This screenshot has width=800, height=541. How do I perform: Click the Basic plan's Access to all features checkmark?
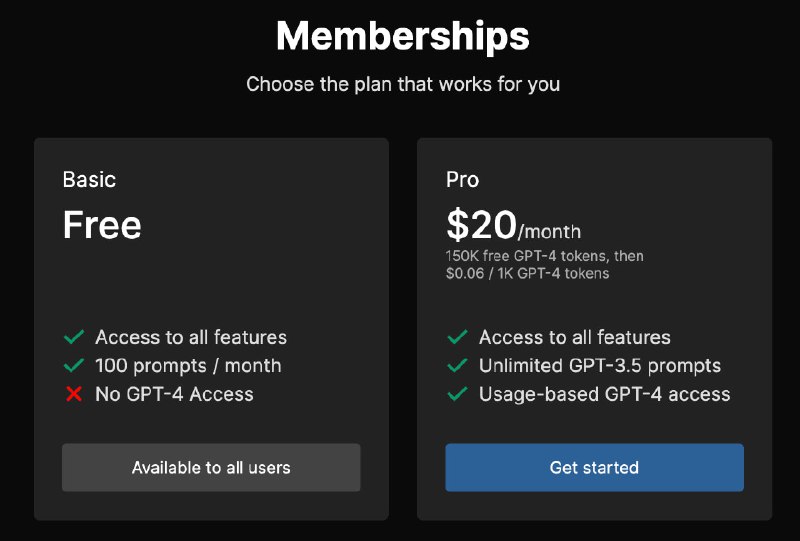tap(73, 338)
